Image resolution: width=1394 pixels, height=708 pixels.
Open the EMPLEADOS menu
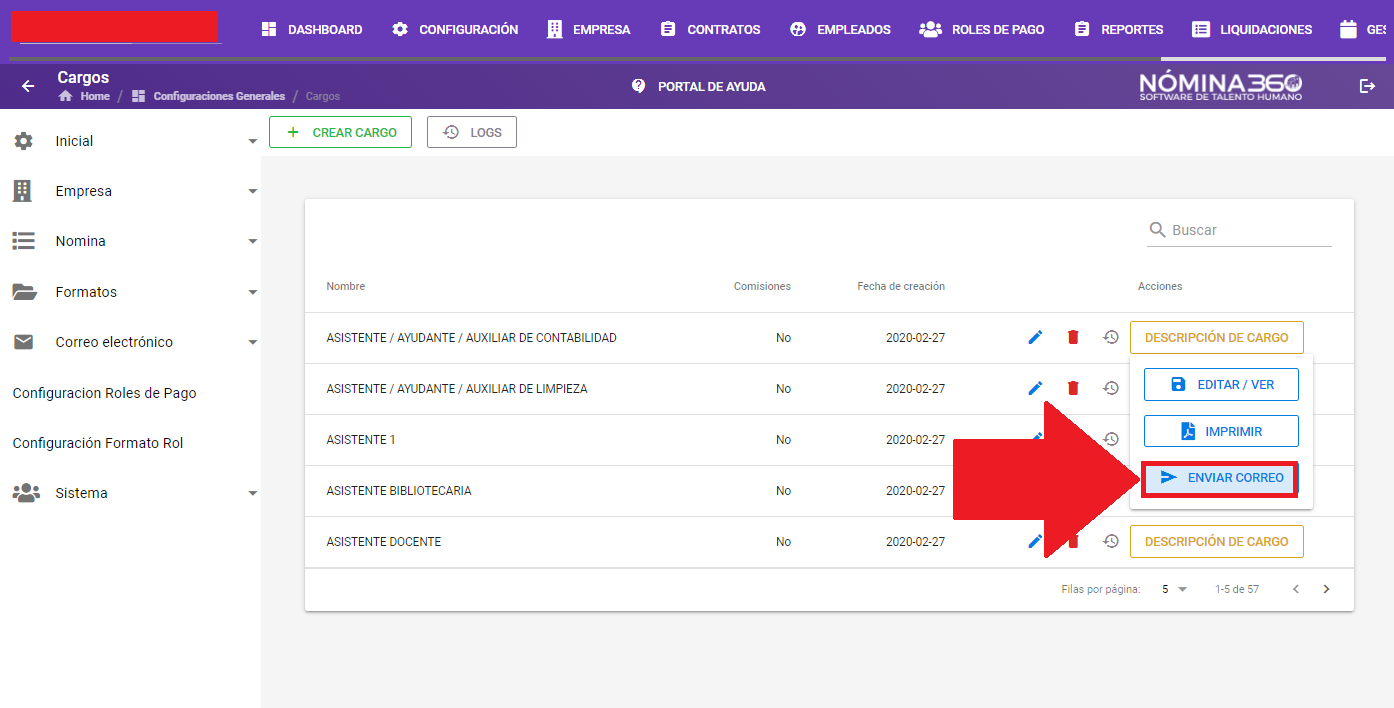pos(840,30)
